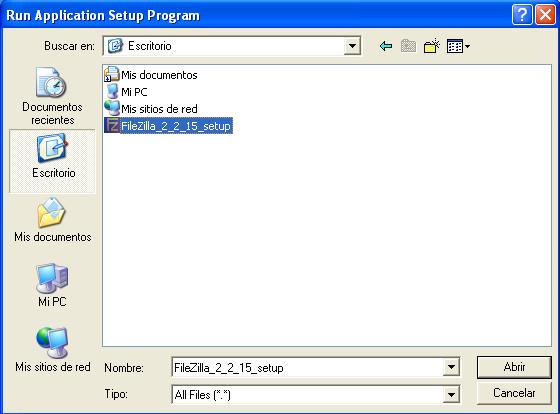Screen dimensions: 560x414
Task: Open the view menu icon in toolbar
Action: 458,46
